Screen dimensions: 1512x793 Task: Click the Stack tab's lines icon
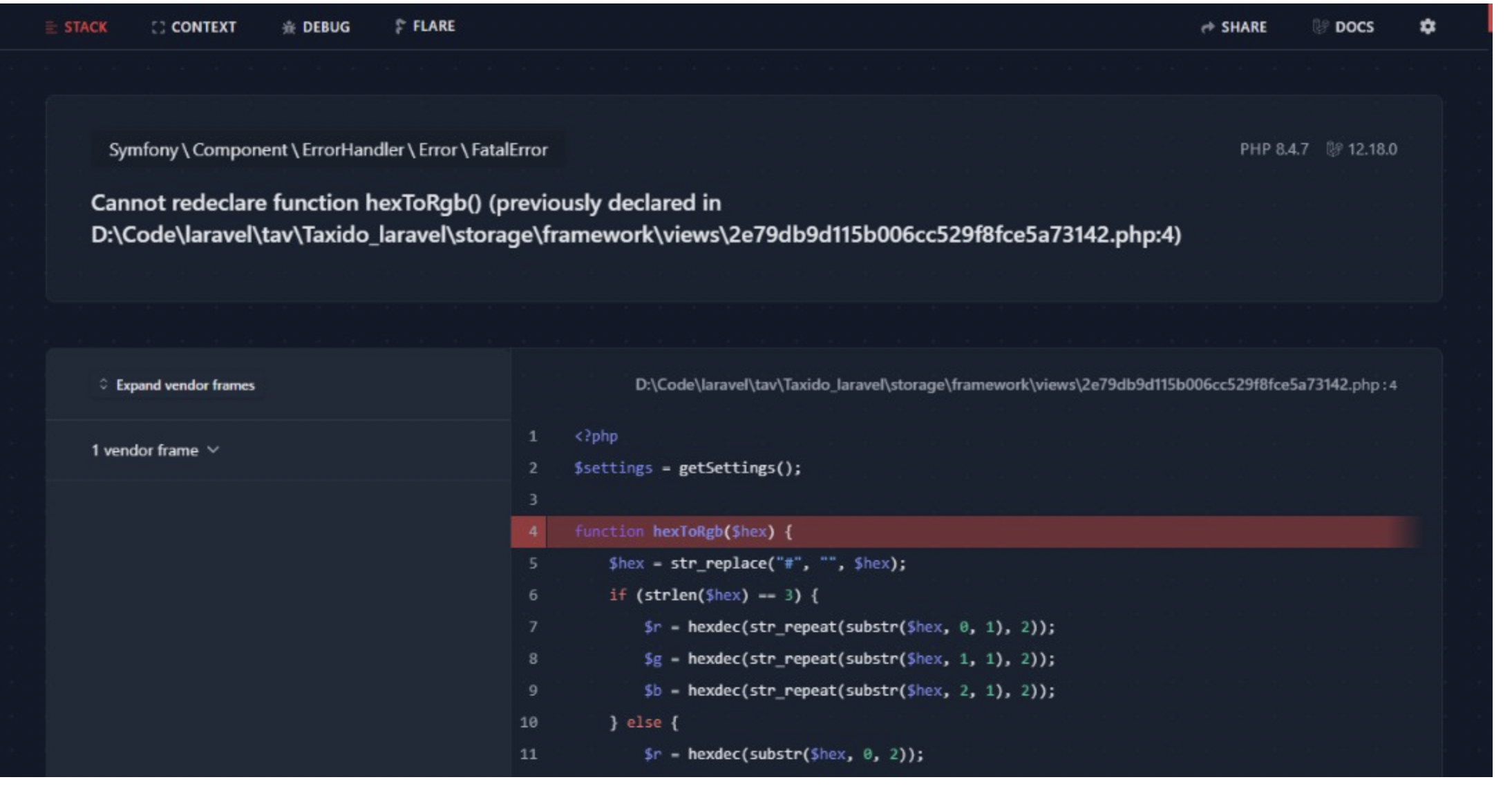50,27
